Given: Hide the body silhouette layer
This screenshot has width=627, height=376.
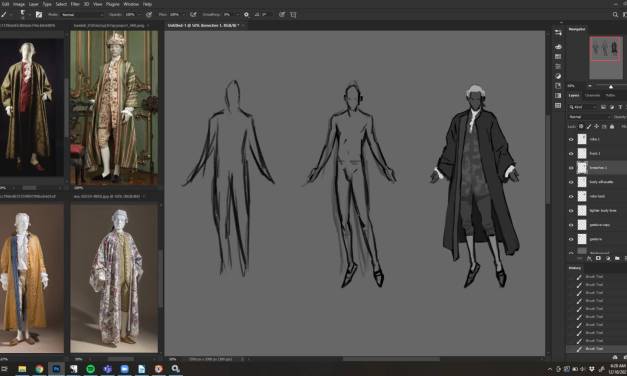Looking at the screenshot, I should coord(571,182).
